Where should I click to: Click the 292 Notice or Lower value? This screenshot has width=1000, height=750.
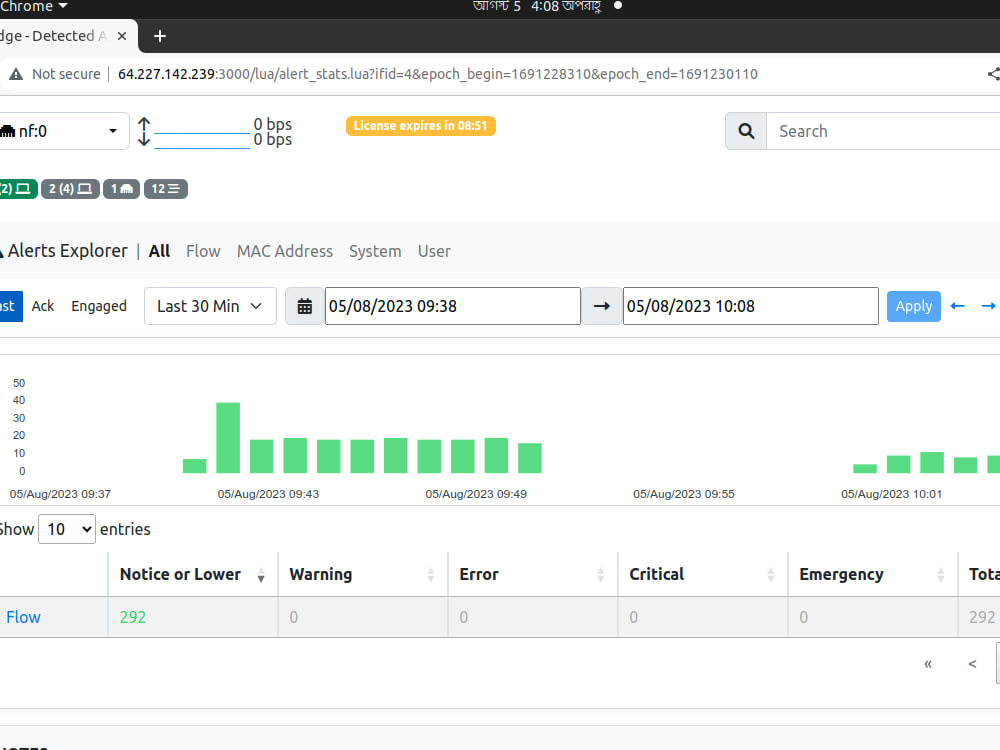[133, 617]
